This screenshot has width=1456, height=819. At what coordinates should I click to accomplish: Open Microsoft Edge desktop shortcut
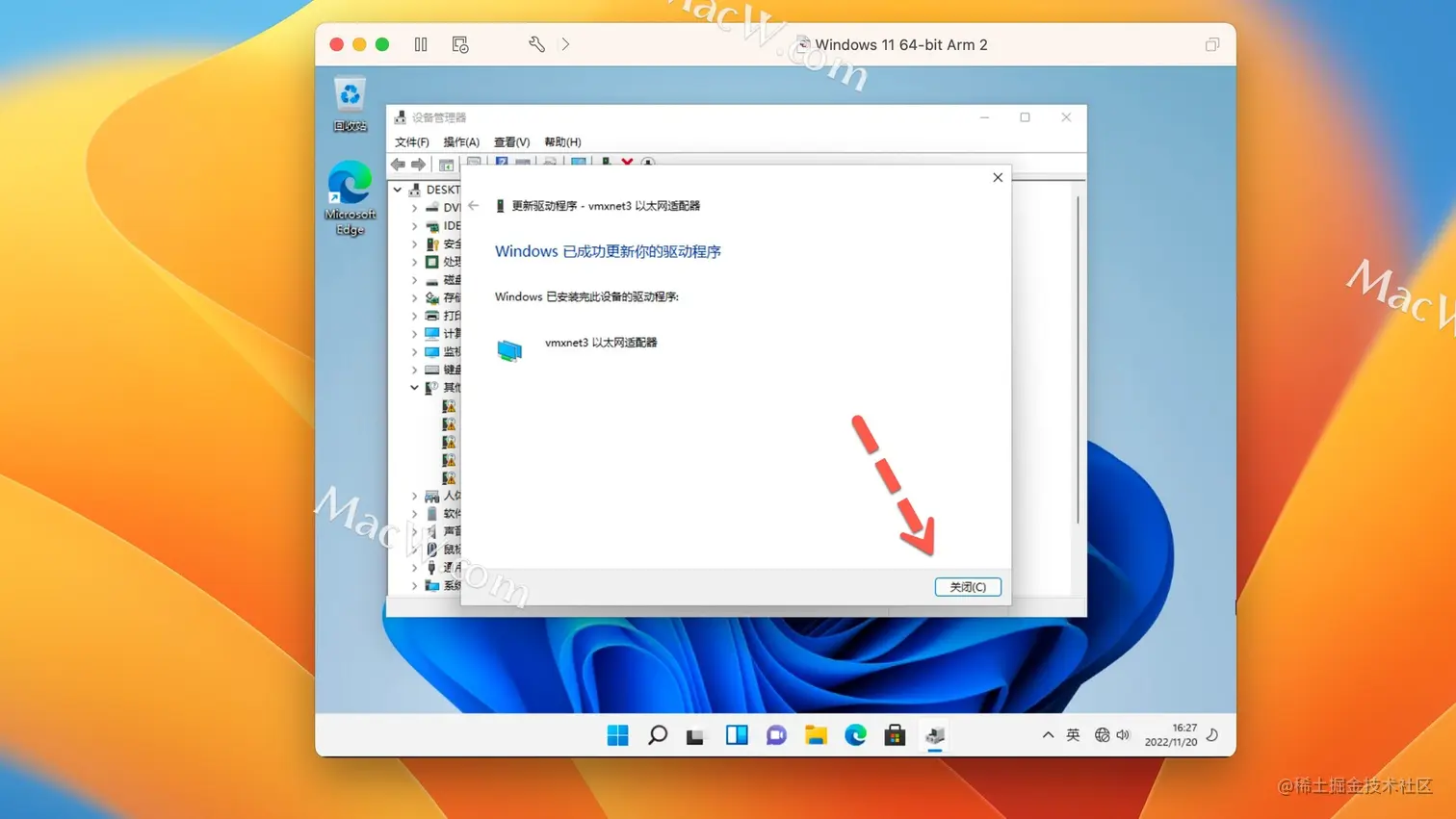click(x=350, y=198)
